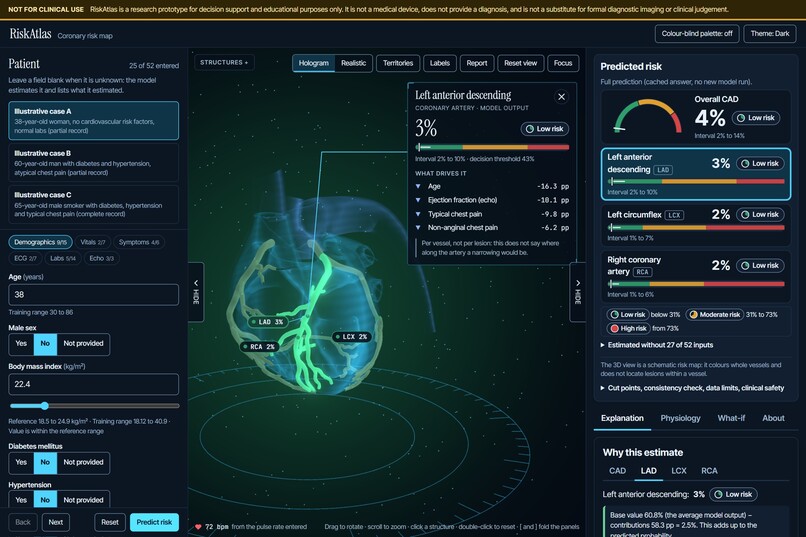The height and width of the screenshot is (537, 806).
Task: Collapse the right risk panel via HIDE chevron
Action: coord(578,292)
